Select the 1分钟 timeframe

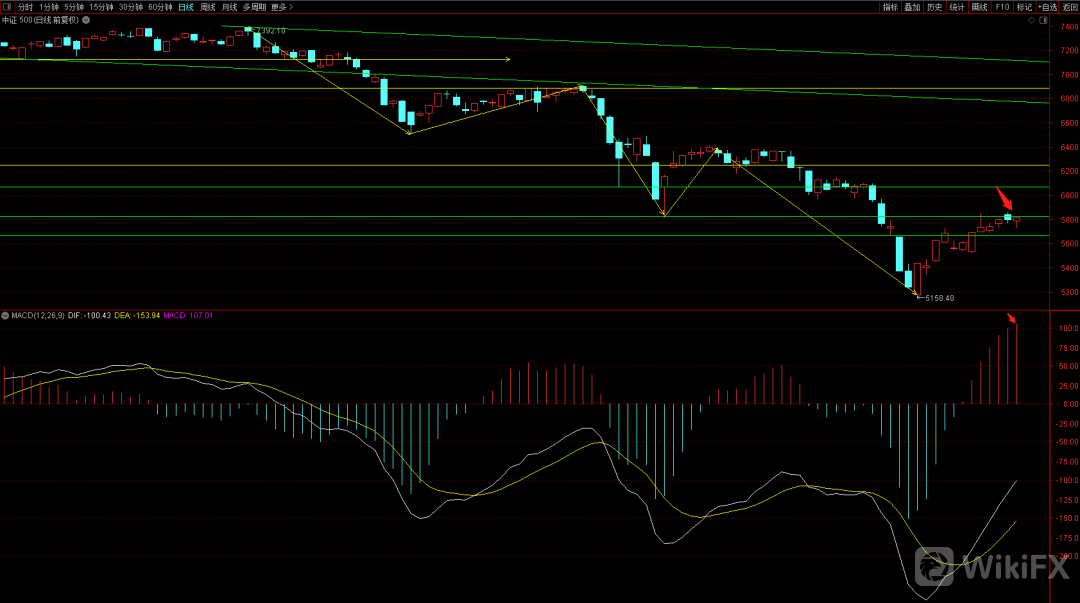[49, 6]
